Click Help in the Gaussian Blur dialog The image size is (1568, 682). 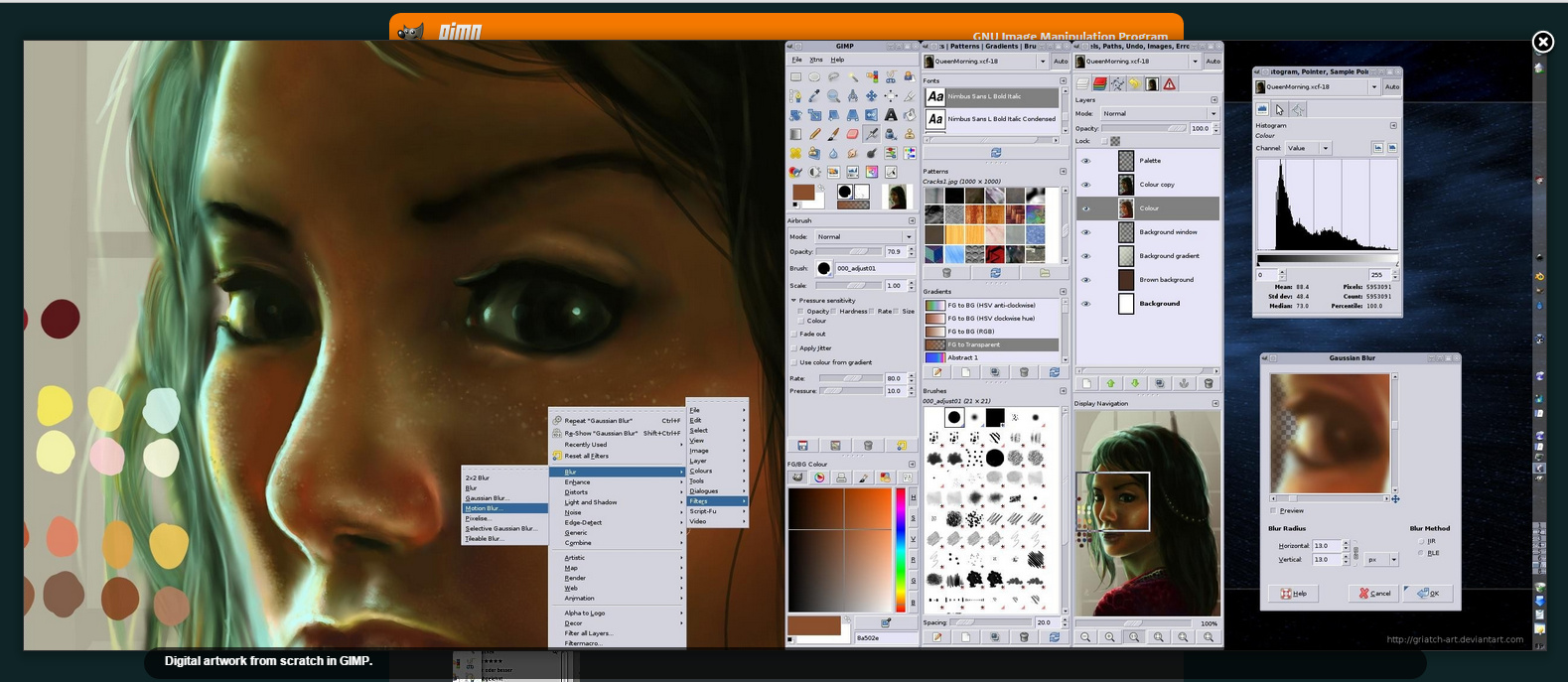click(1293, 594)
